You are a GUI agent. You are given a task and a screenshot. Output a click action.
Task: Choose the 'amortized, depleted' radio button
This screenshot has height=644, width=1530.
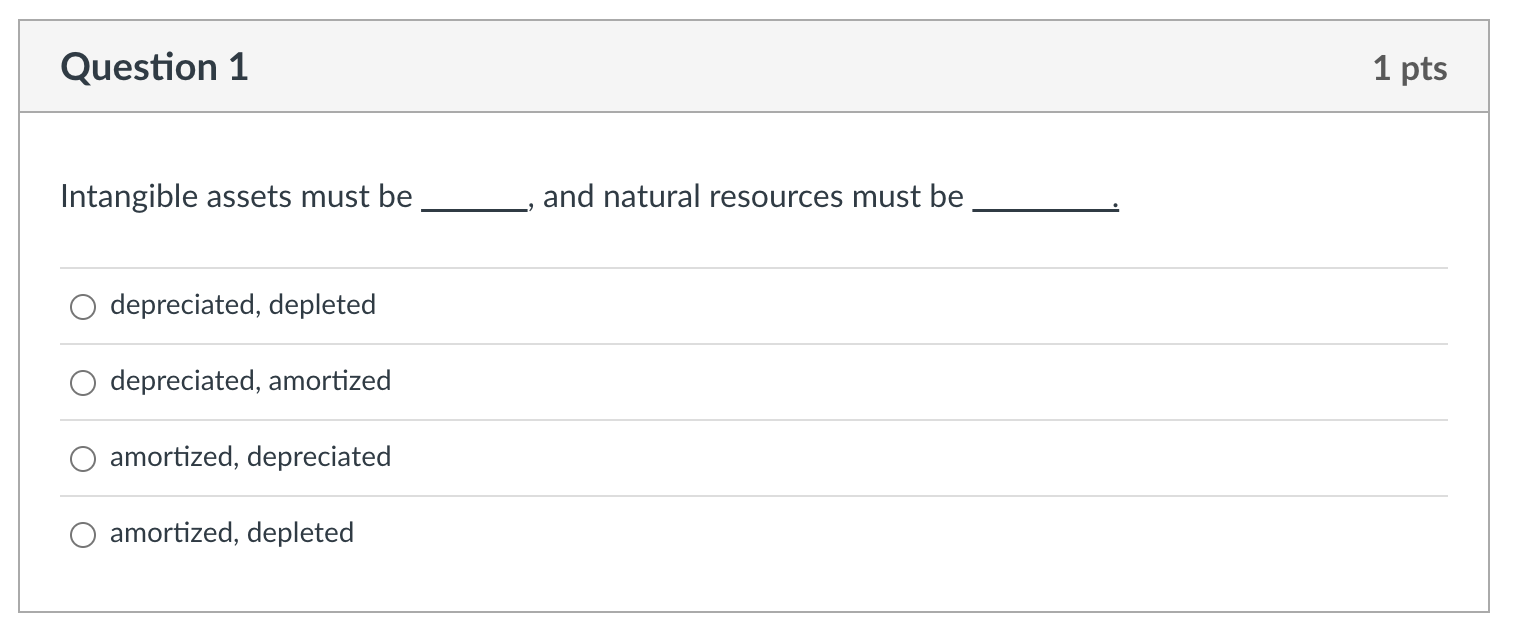tap(83, 534)
